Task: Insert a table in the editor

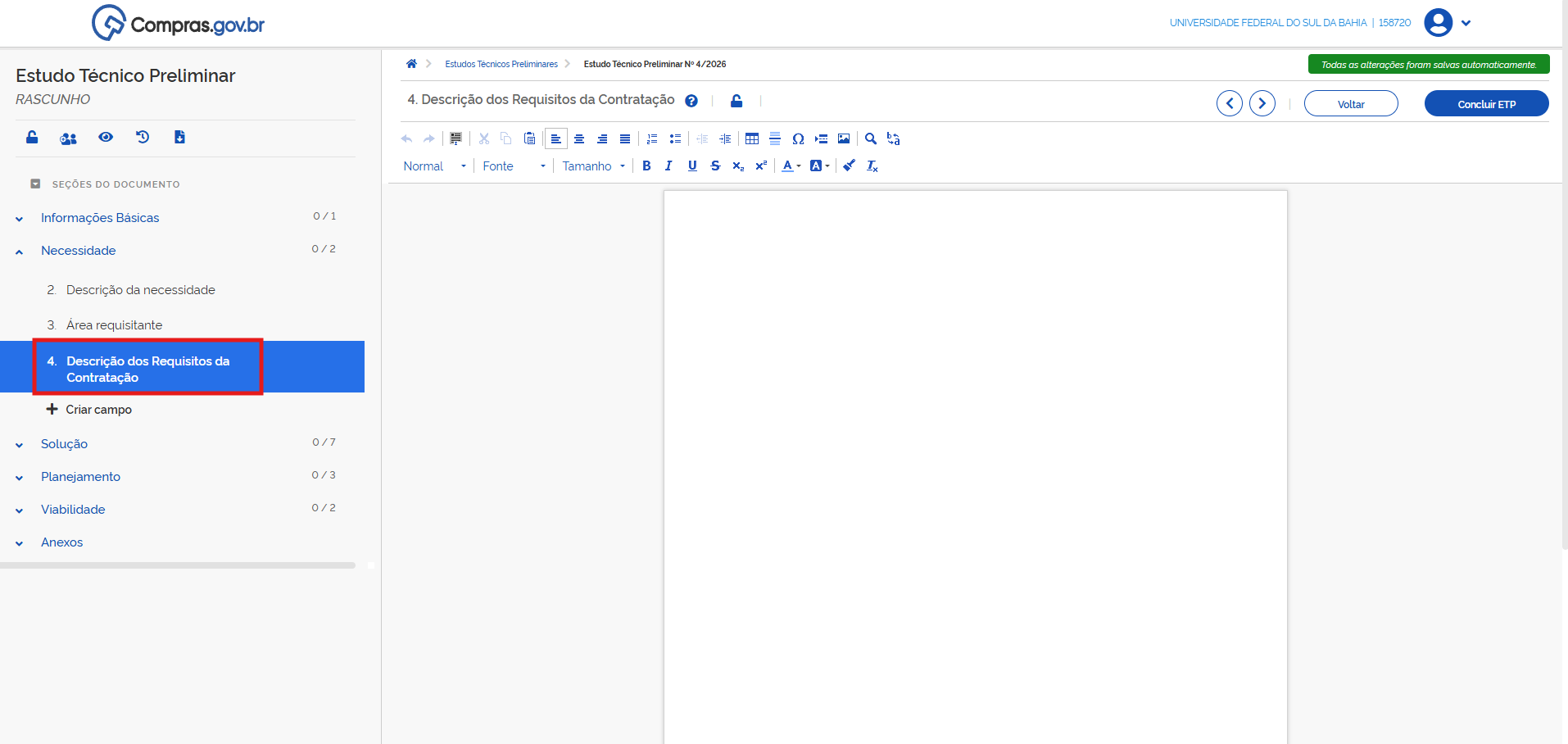Action: [751, 138]
